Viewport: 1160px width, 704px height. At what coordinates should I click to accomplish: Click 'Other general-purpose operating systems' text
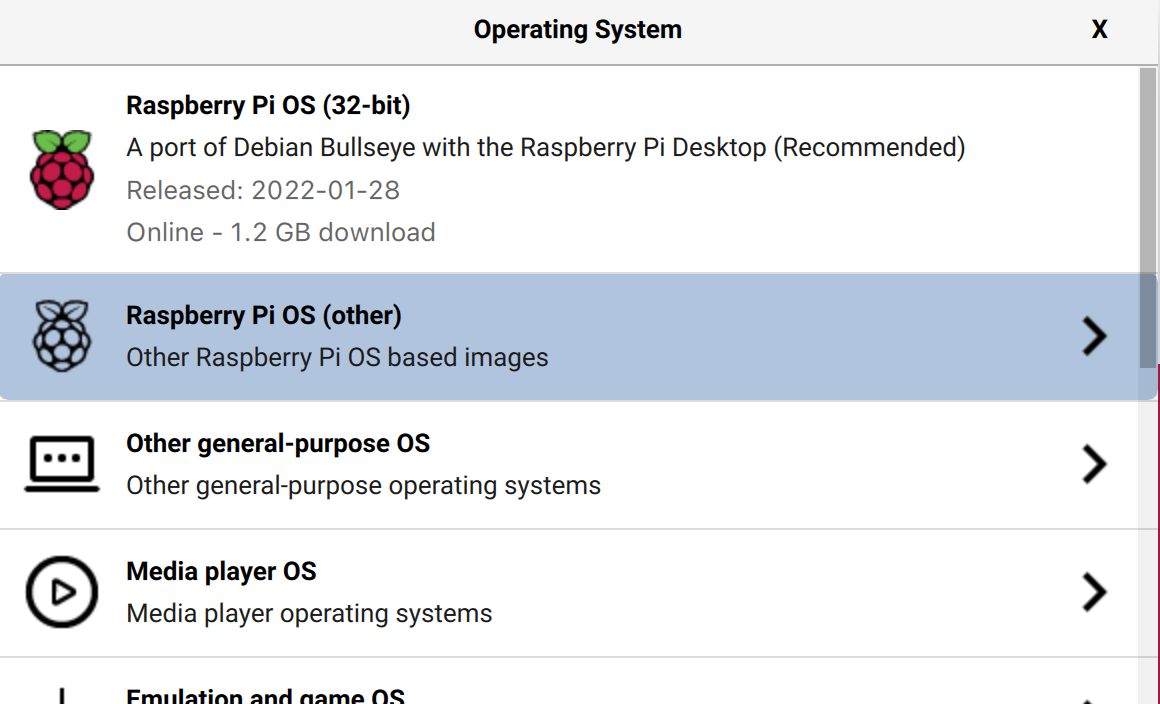coord(364,486)
